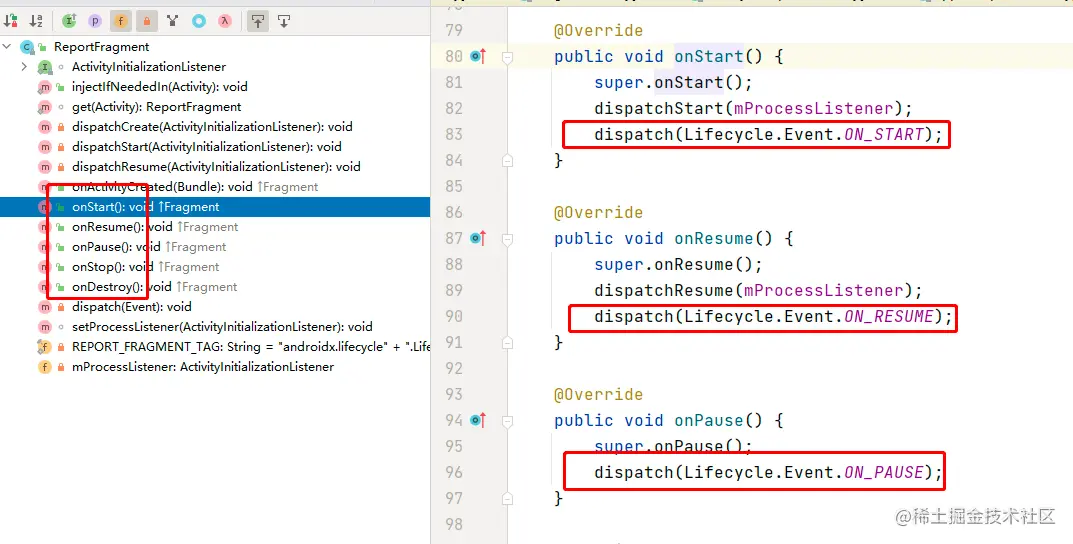Click dispatchResume call on line 89
Viewport: 1073px width, 544px height.
664,290
